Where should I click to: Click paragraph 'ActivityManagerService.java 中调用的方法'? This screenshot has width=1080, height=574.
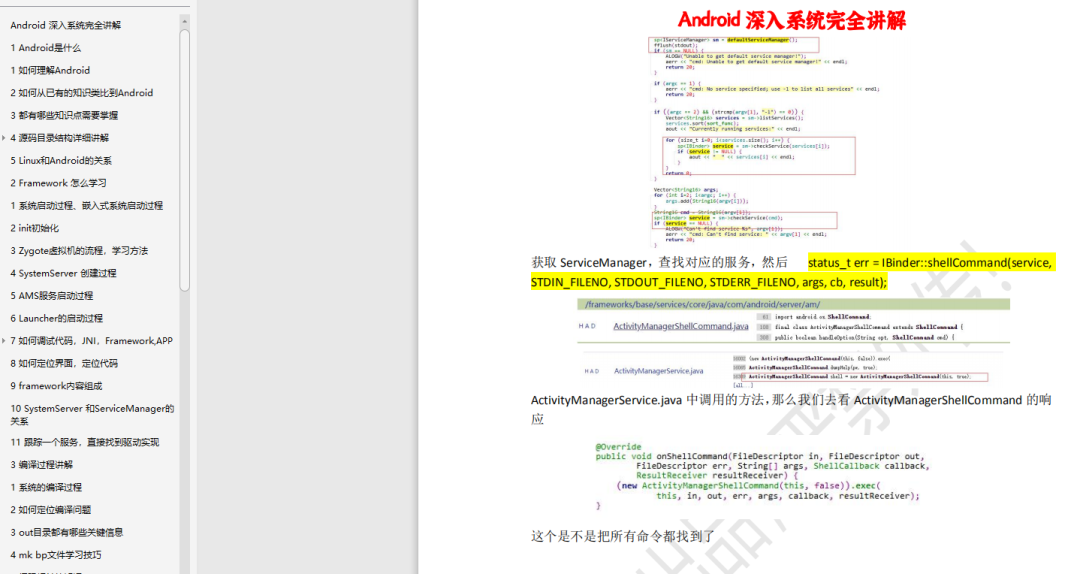coord(791,409)
